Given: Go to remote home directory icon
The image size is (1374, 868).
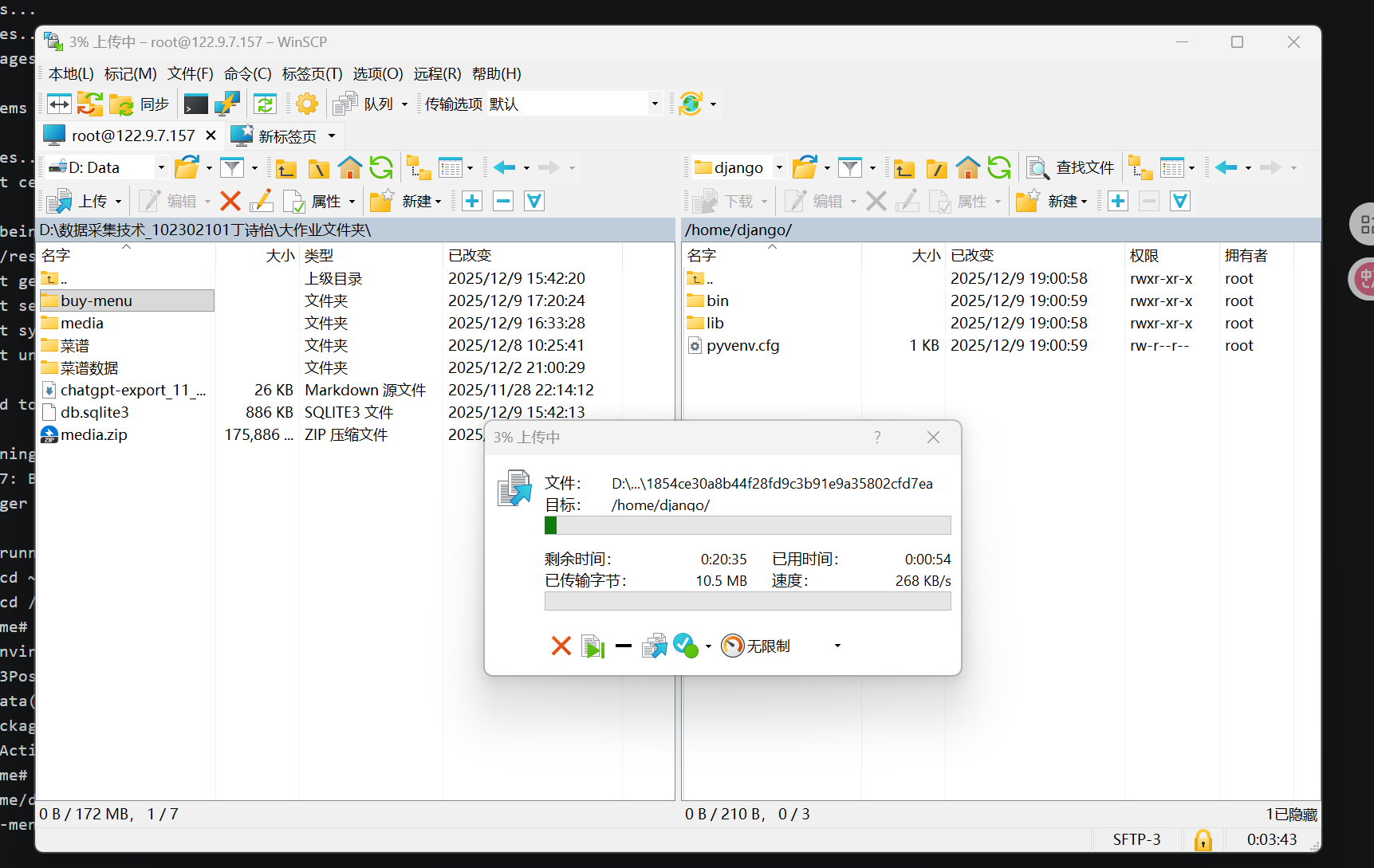Looking at the screenshot, I should point(968,167).
